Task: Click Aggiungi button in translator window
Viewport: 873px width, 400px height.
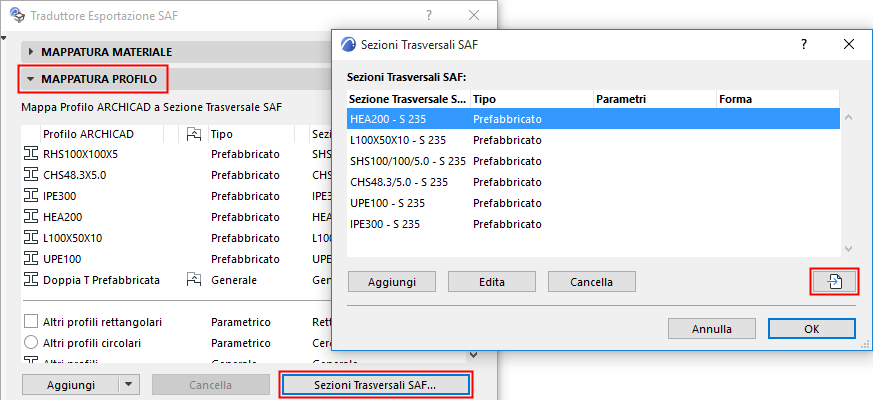Action: (71, 384)
